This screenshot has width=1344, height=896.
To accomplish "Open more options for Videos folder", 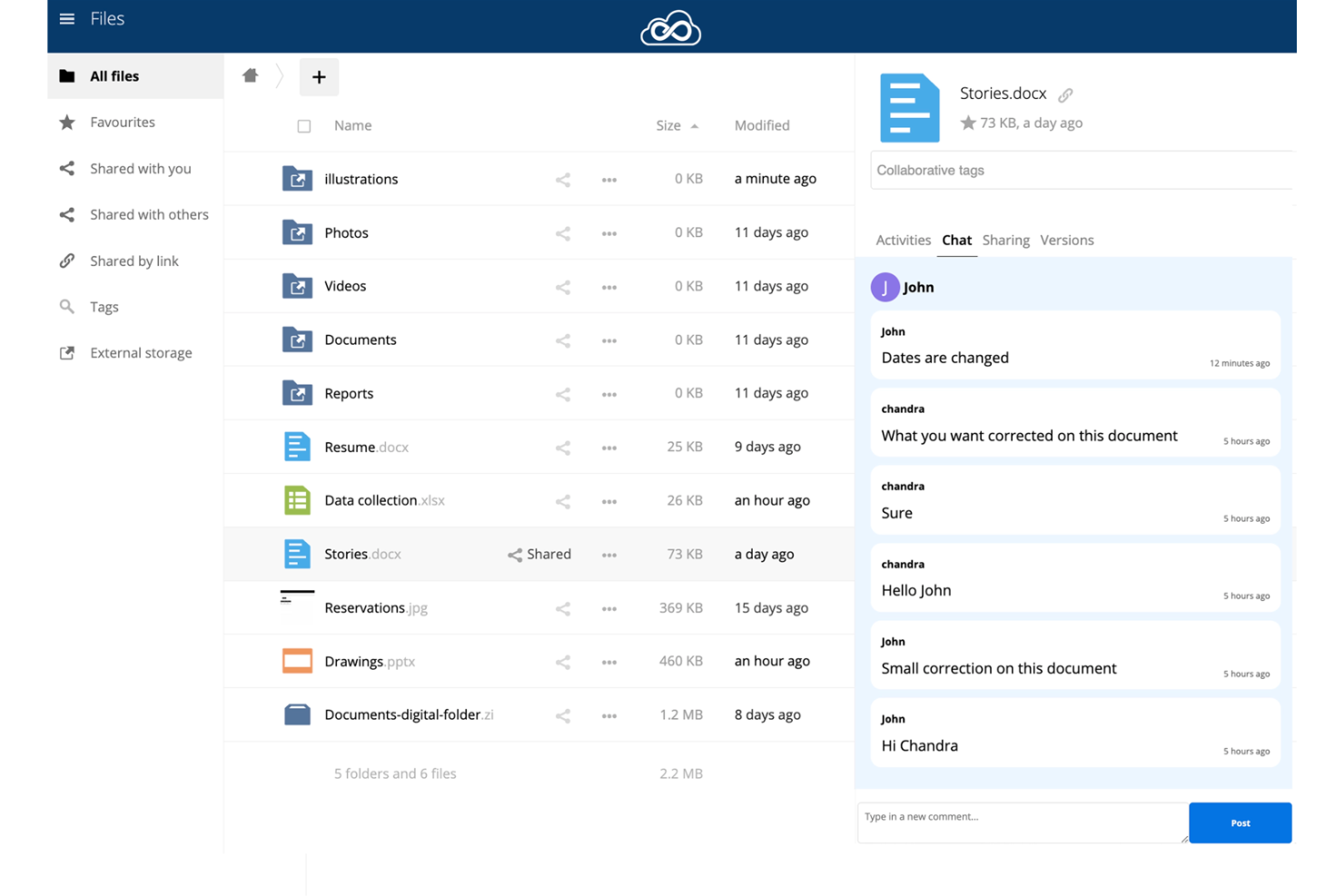I will click(x=609, y=287).
